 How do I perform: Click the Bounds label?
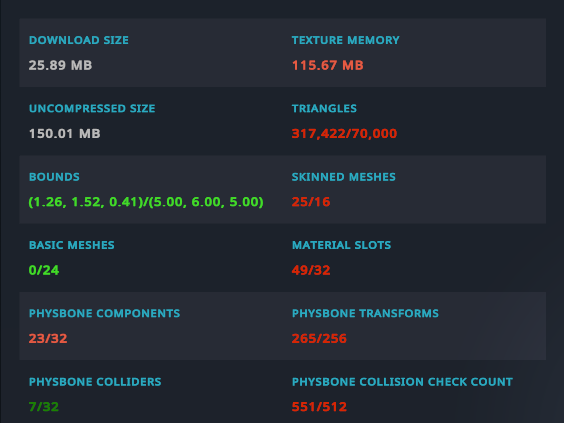[x=54, y=177]
